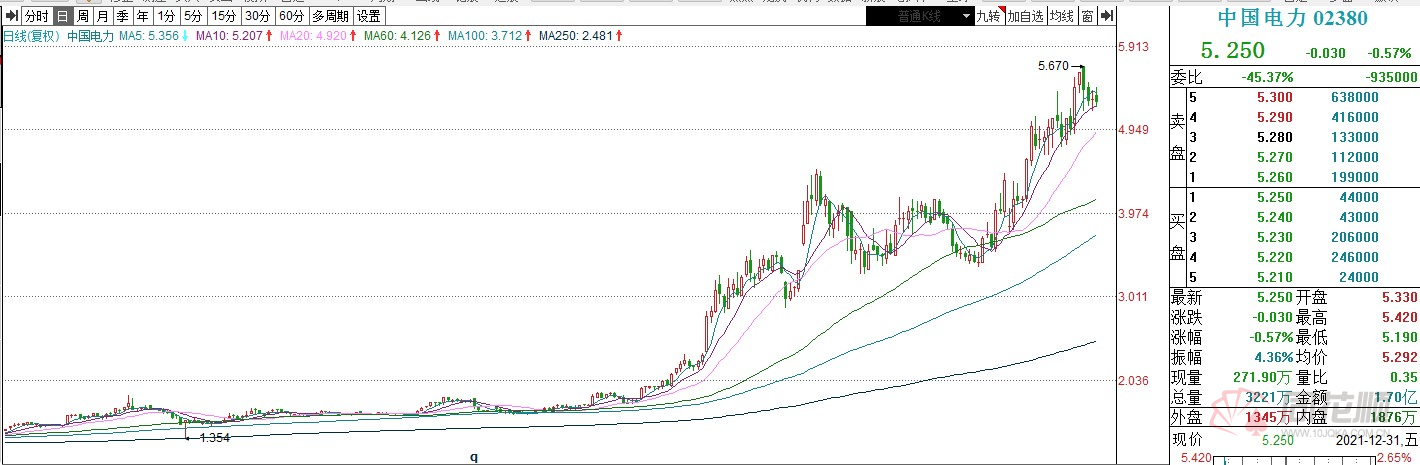Open the 多周期 multi-period view

click(331, 16)
